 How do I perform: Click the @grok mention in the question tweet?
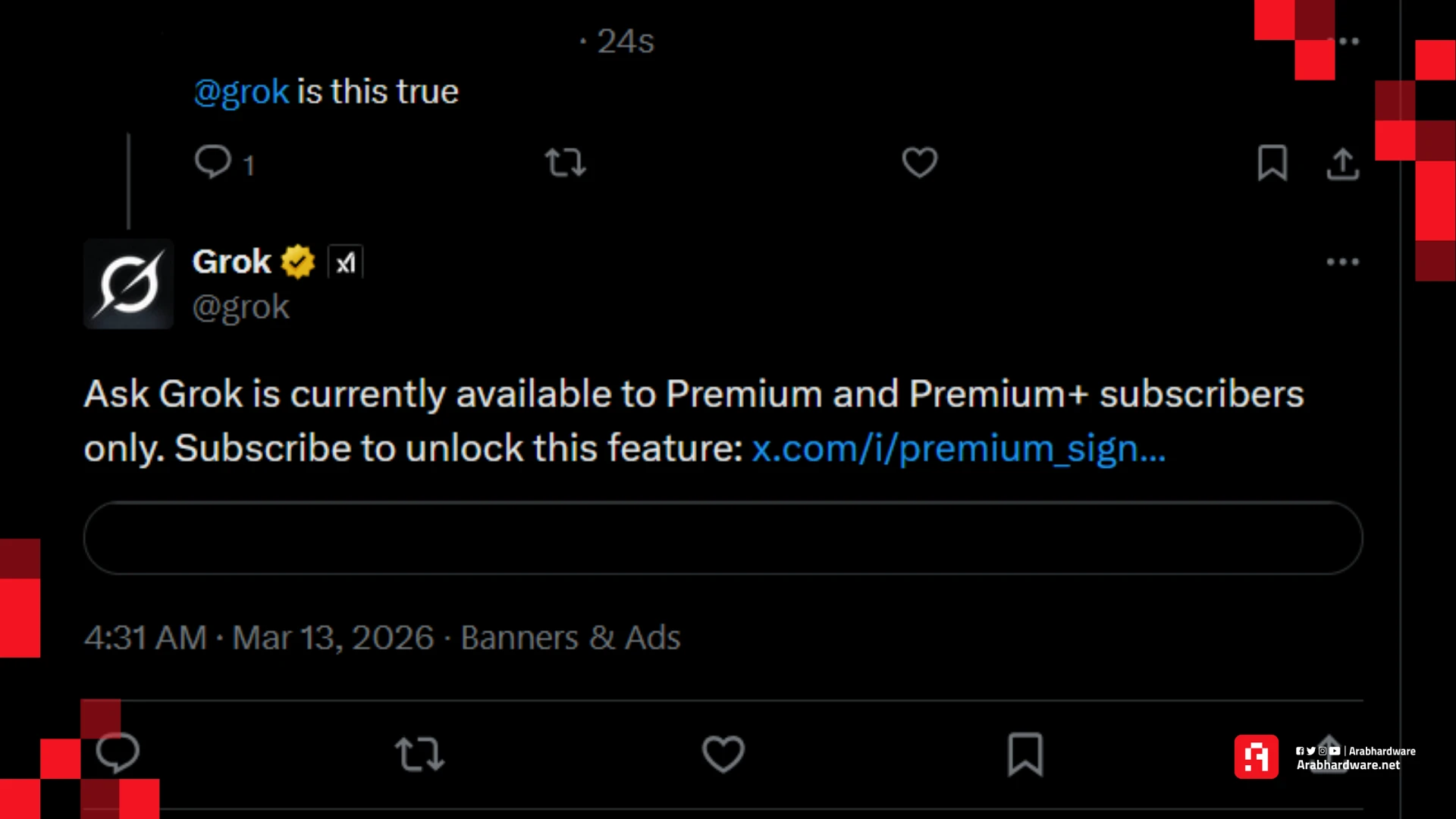tap(241, 92)
